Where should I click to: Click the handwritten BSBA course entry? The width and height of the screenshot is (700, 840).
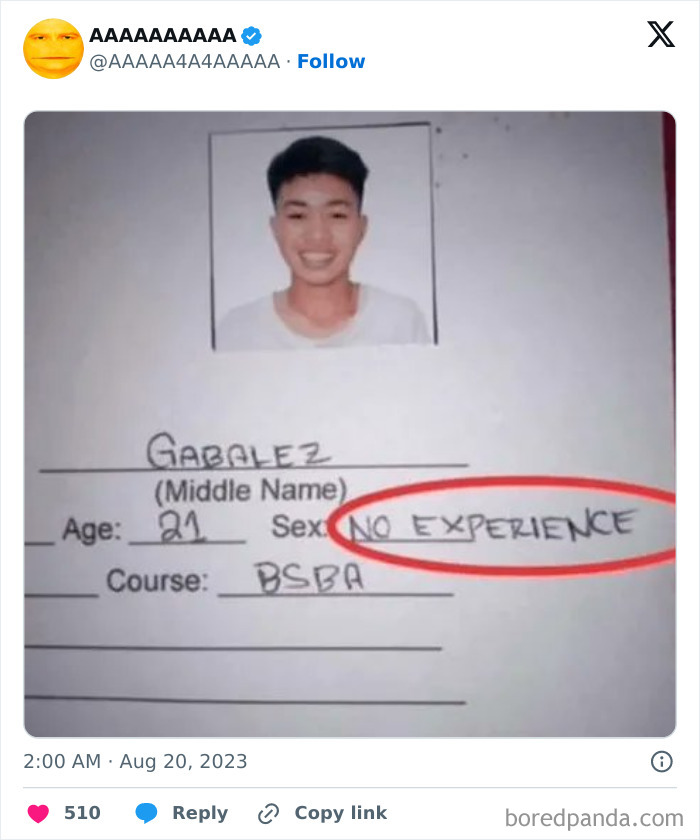310,578
